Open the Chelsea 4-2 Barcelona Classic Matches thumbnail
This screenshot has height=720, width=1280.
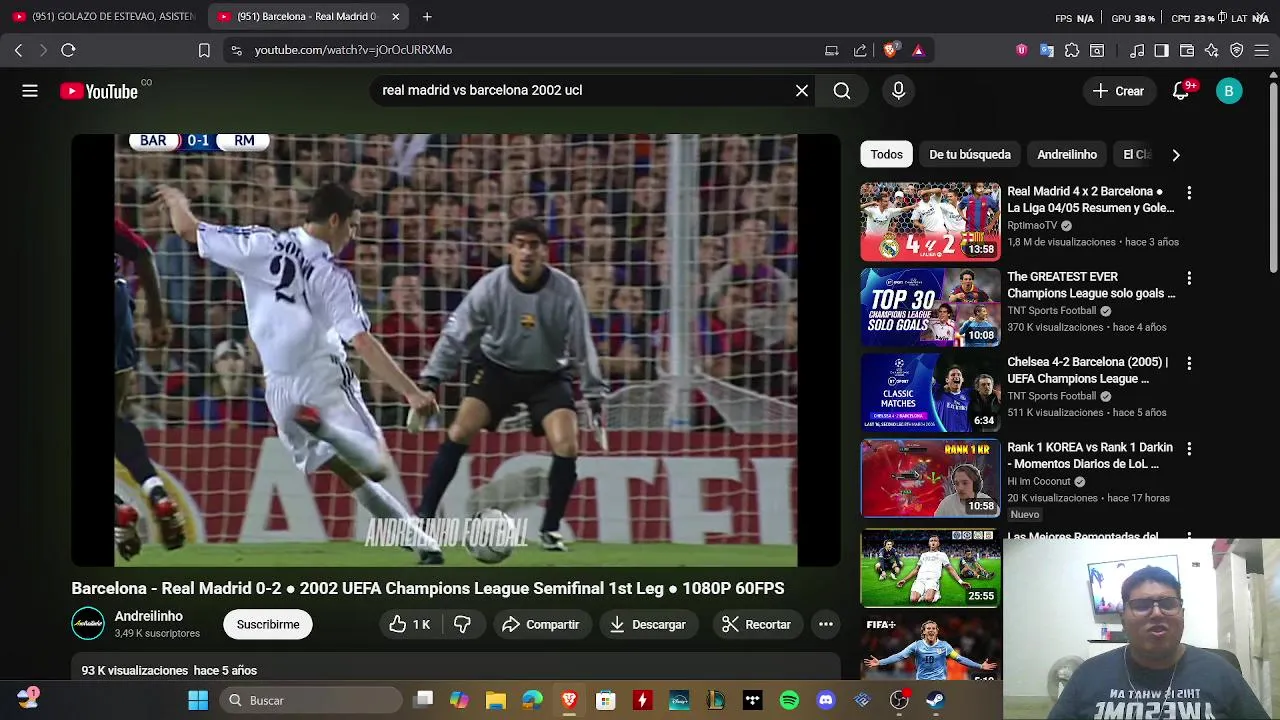click(x=930, y=392)
